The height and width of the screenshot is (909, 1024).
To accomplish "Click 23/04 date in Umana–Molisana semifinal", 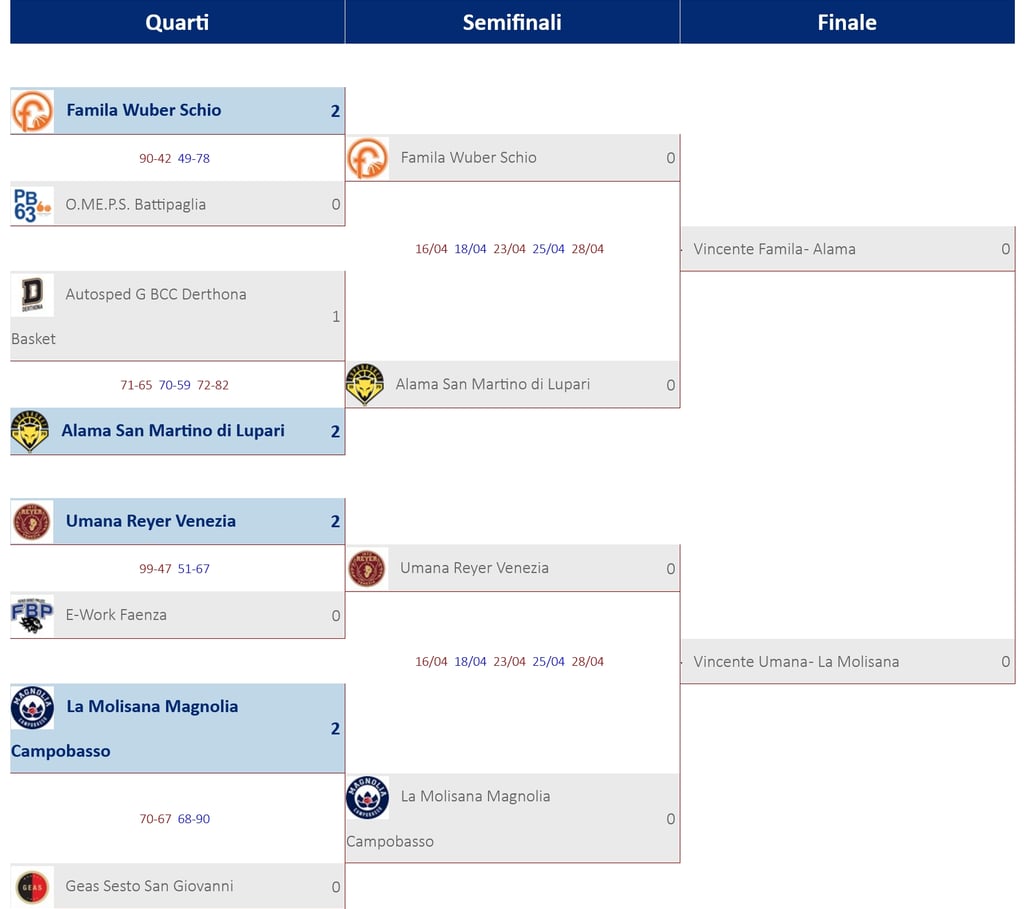I will pyautogui.click(x=509, y=662).
